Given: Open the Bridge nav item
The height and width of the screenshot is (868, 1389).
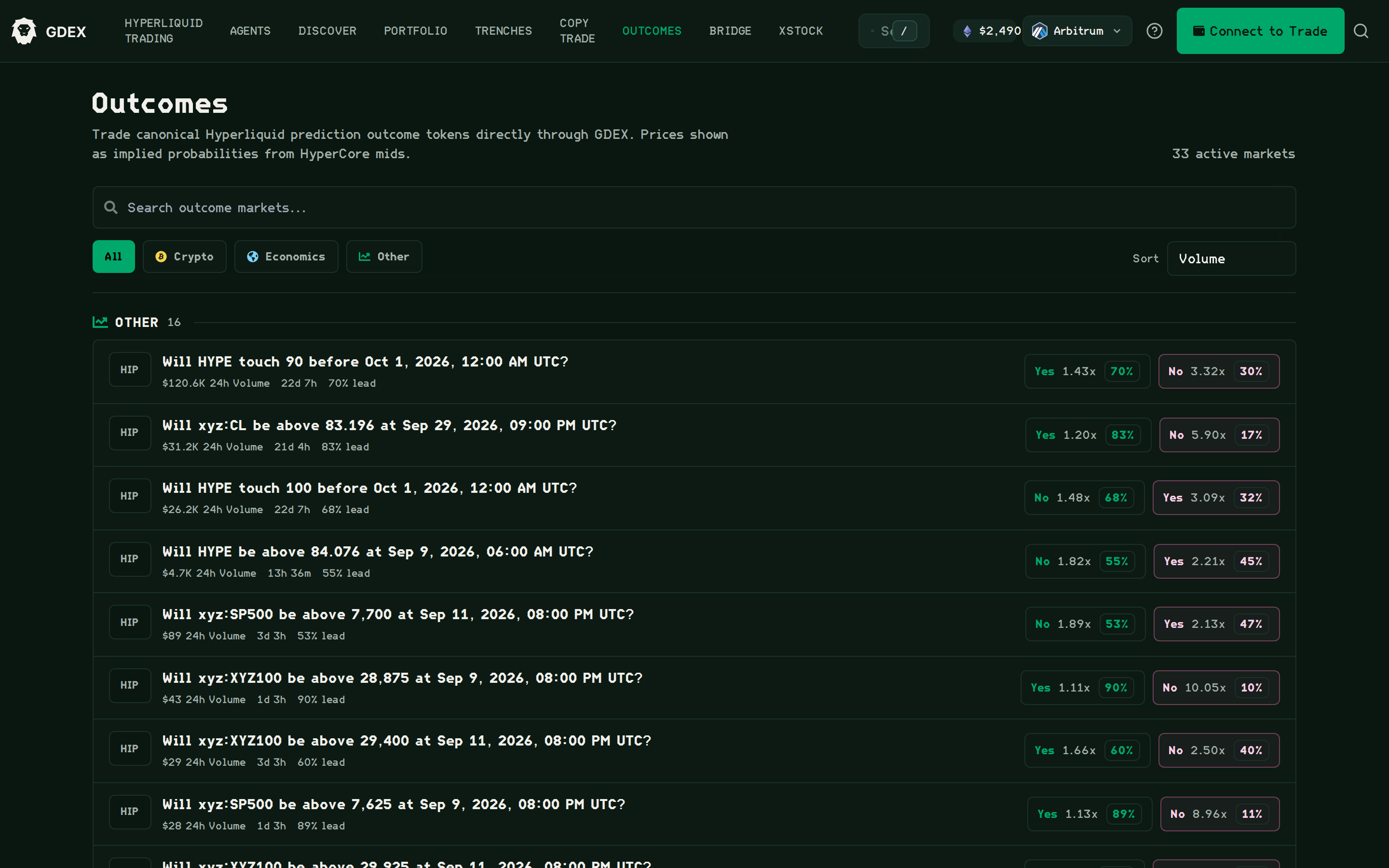Looking at the screenshot, I should pos(730,31).
